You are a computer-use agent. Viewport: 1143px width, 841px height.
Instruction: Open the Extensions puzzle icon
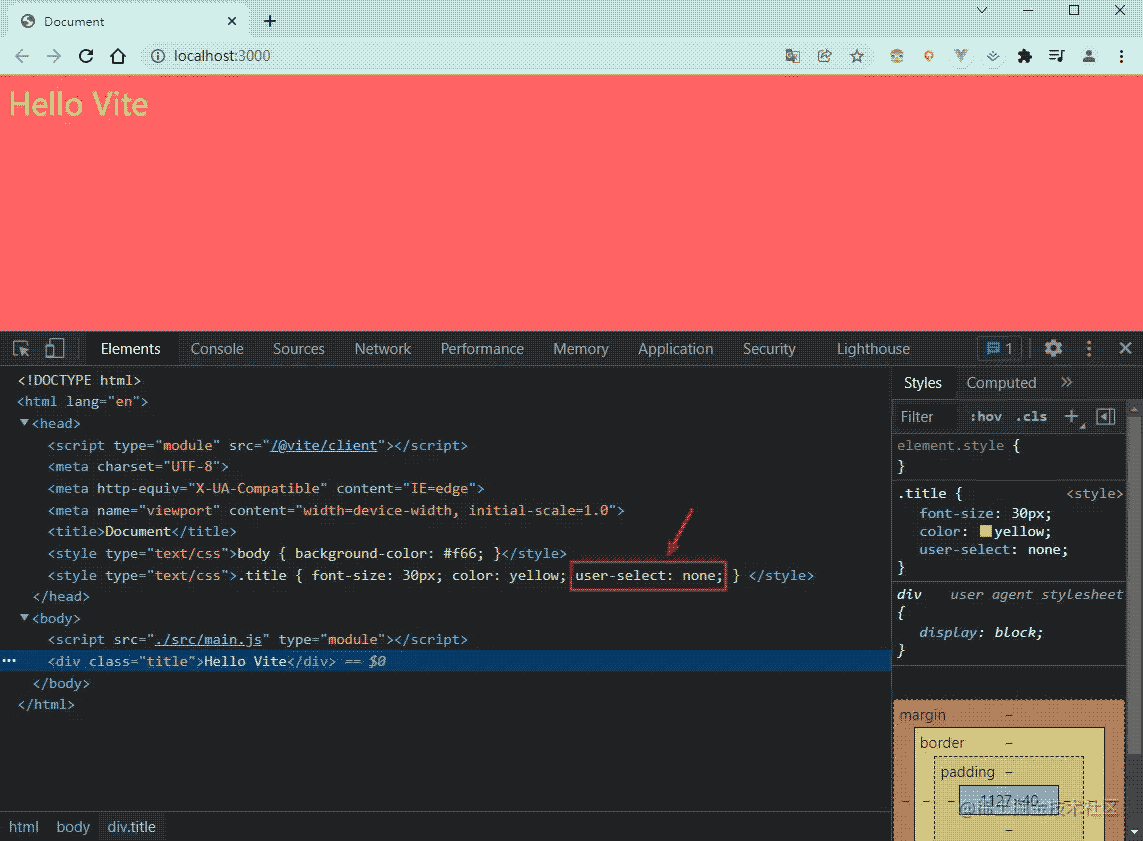pyautogui.click(x=1024, y=56)
